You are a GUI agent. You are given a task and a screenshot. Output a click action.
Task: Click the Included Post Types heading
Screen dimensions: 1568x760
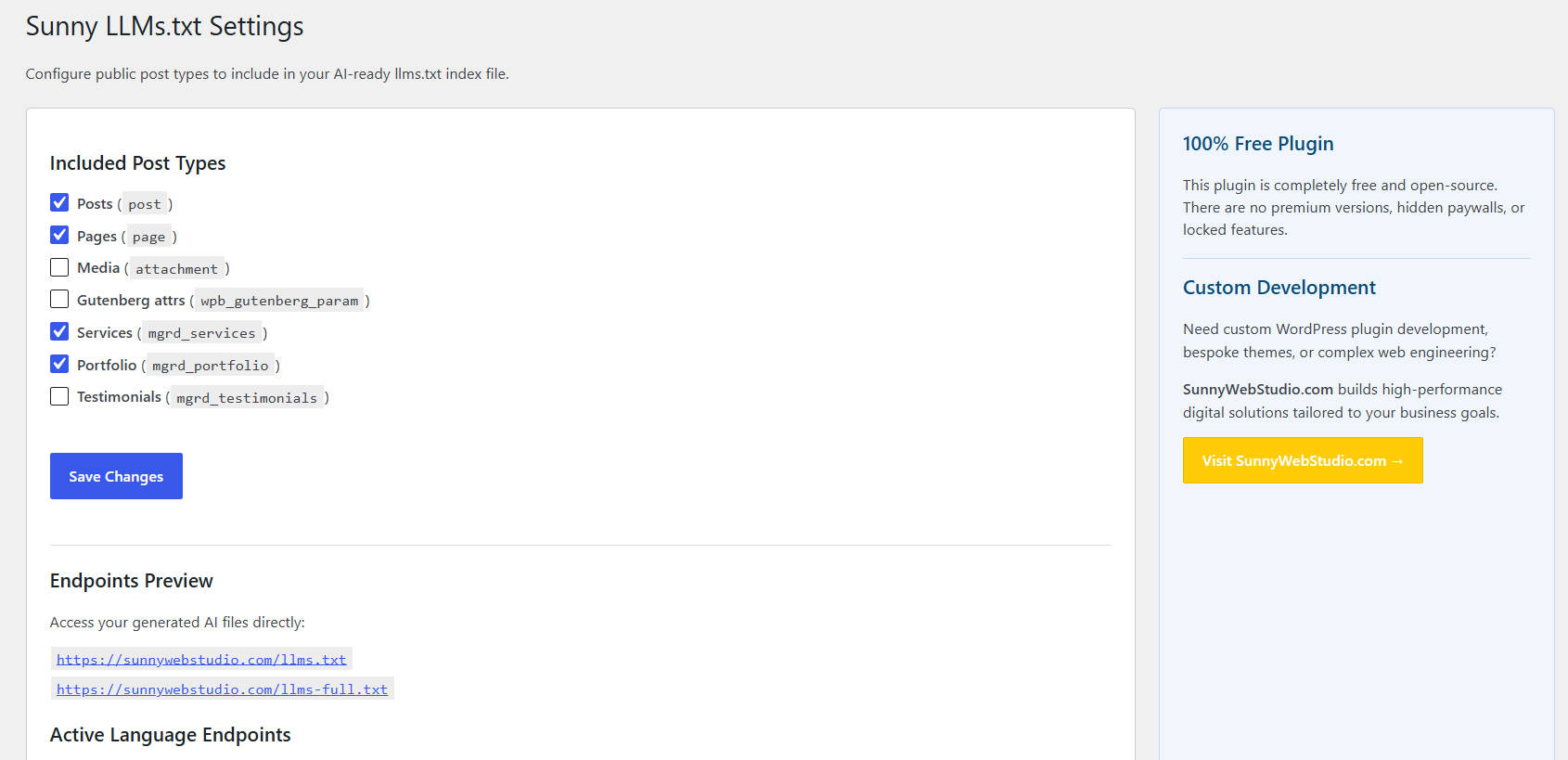click(137, 163)
